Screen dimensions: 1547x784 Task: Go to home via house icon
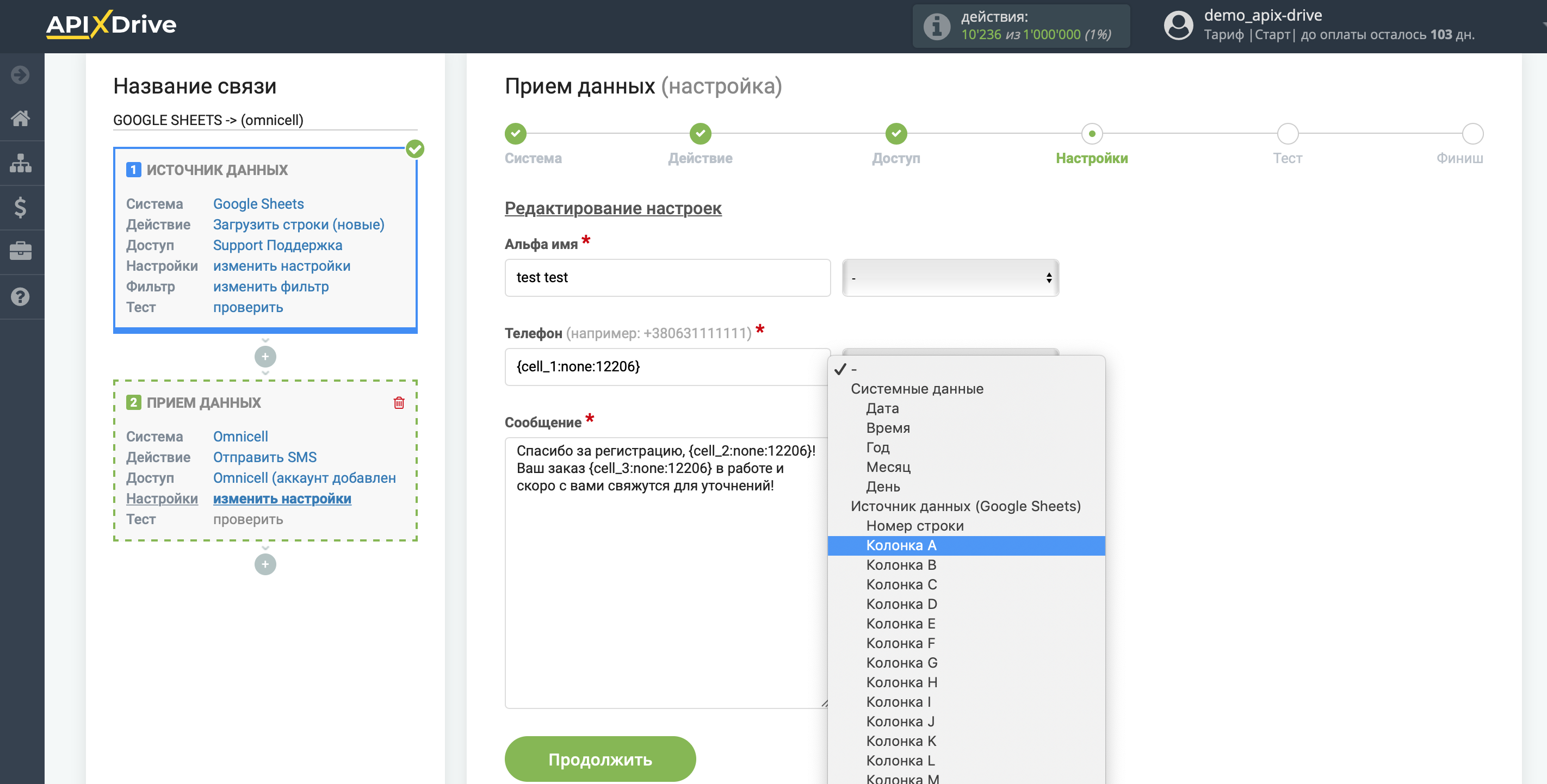[x=21, y=119]
